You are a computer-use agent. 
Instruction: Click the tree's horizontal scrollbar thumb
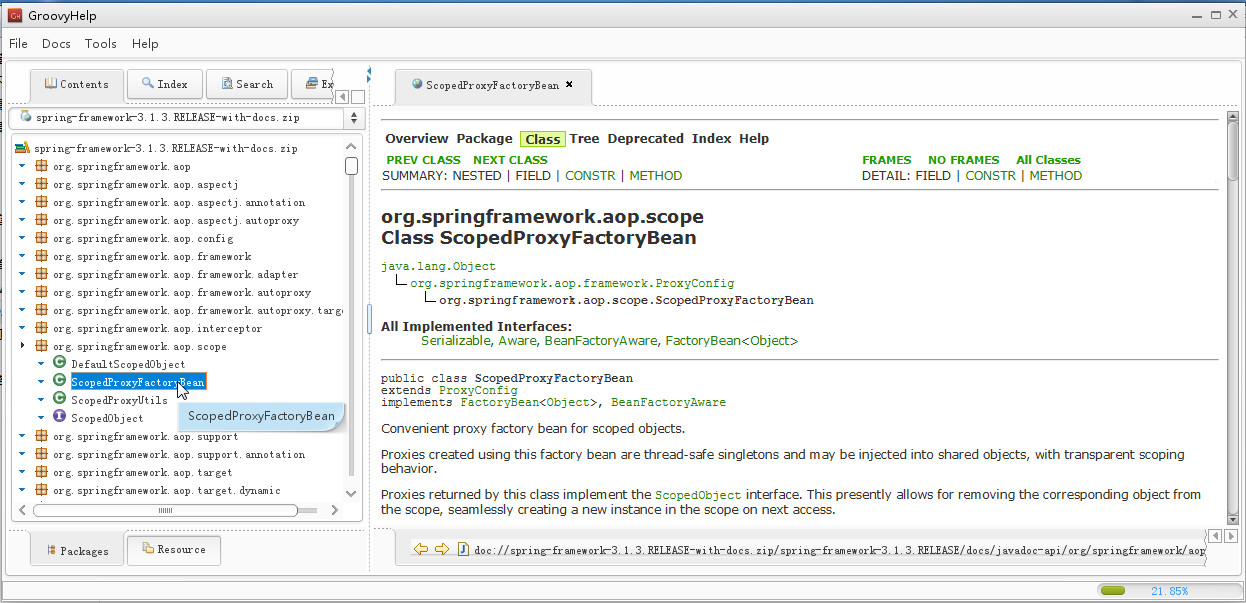[x=165, y=510]
